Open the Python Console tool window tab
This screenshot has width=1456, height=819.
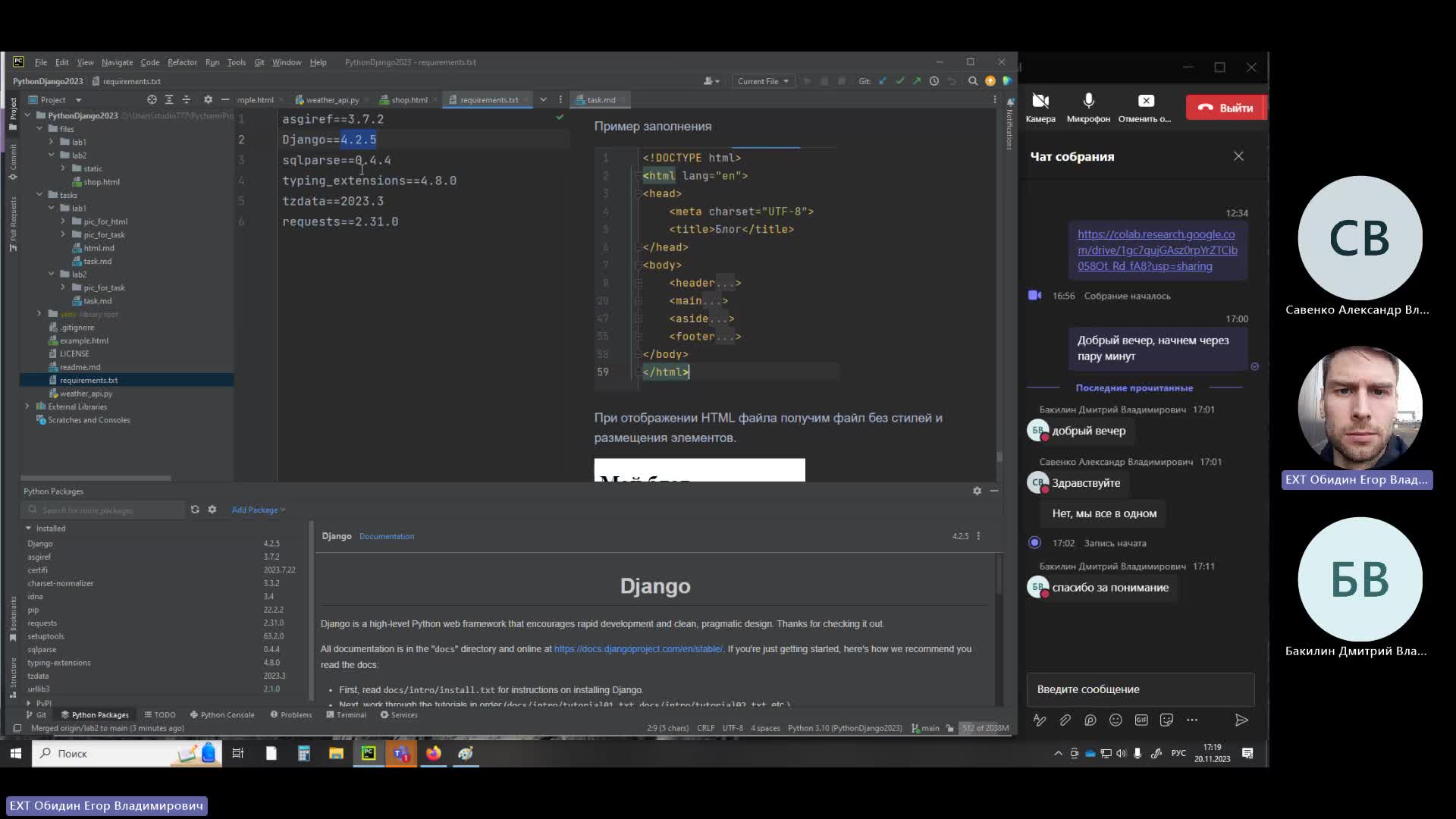click(222, 714)
